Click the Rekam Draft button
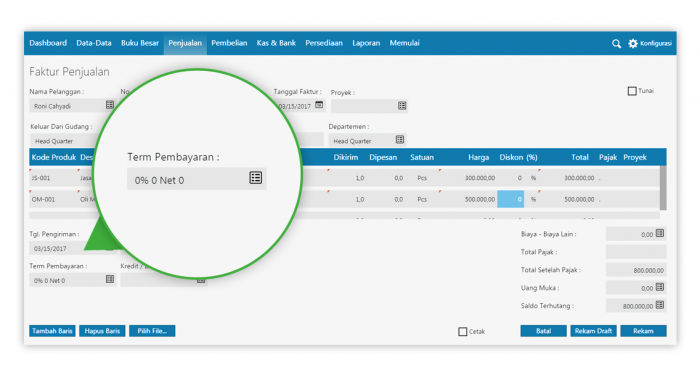 click(x=593, y=331)
